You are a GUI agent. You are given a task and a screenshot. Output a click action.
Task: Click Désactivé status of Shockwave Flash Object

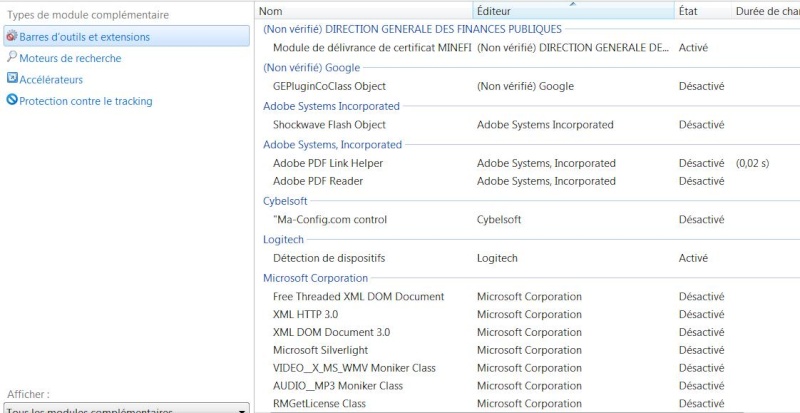(701, 125)
